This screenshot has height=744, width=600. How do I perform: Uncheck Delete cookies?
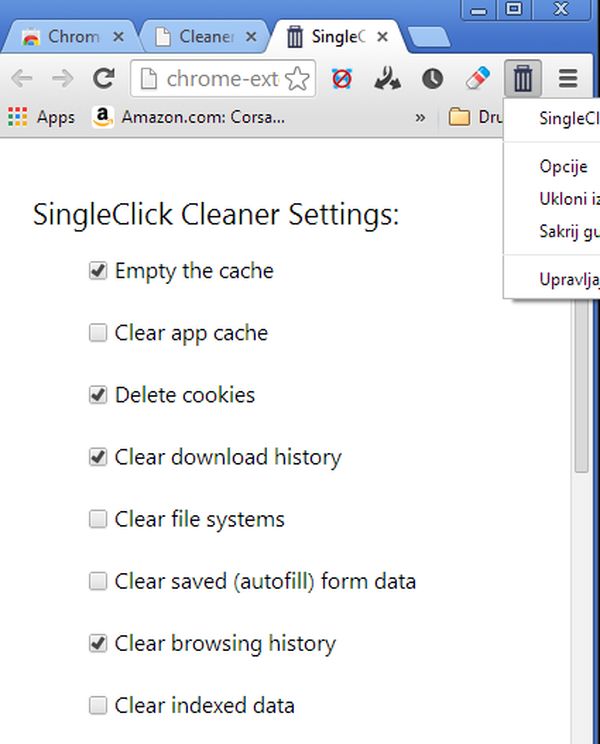[x=98, y=395]
